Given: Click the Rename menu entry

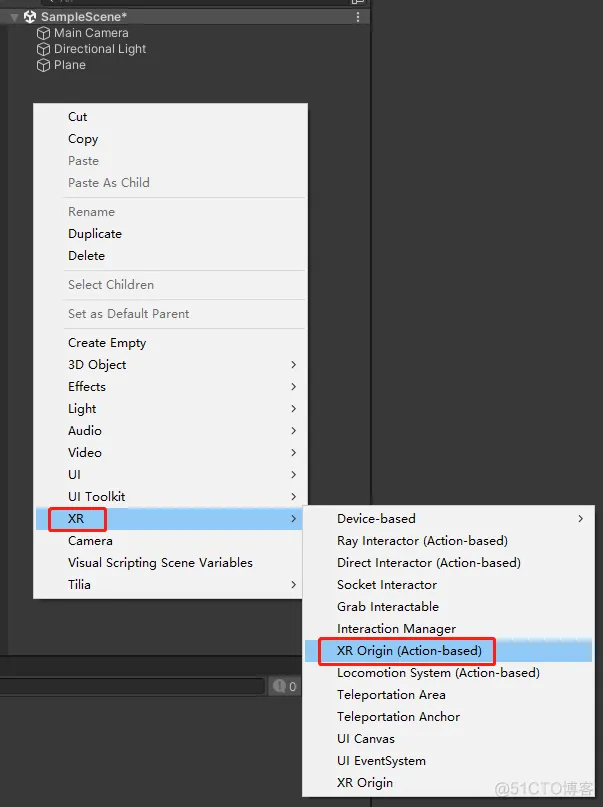Looking at the screenshot, I should [x=170, y=212].
